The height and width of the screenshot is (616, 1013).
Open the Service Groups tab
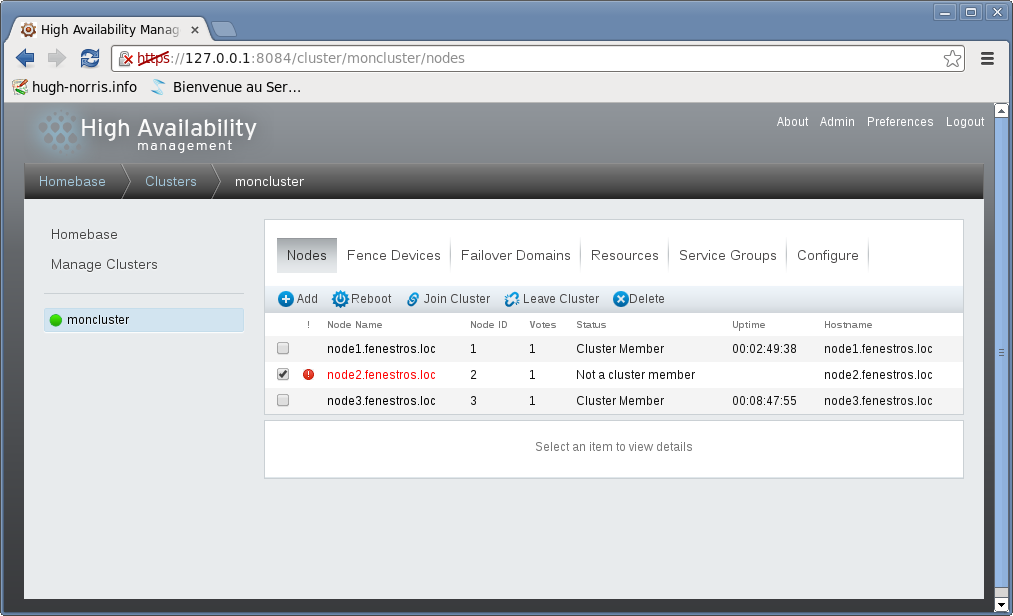click(x=727, y=256)
